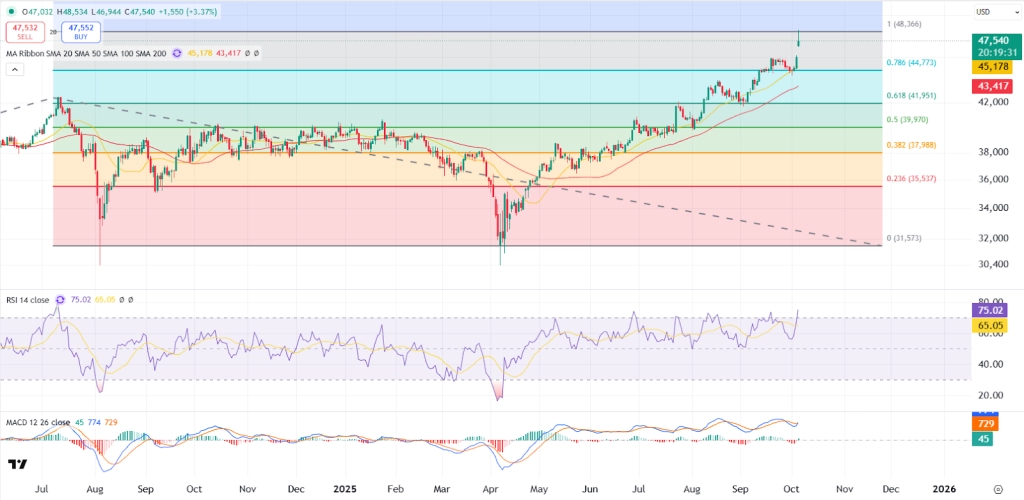Collapse the indicator legend with chevron
Viewport: 1024px width, 500px height.
coord(14,69)
